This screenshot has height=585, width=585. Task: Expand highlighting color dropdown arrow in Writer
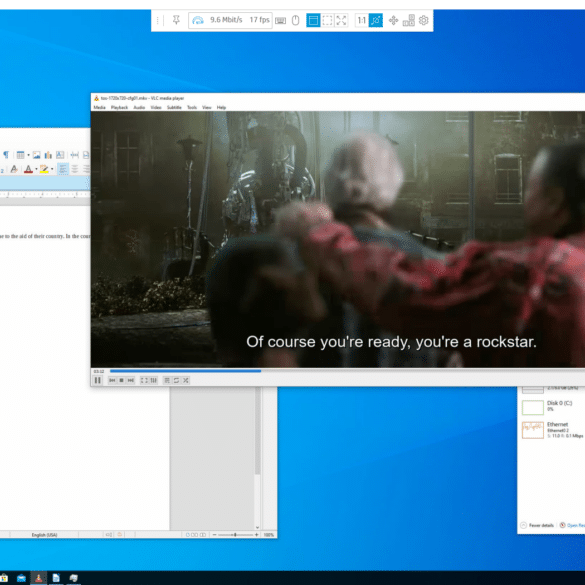(52, 169)
